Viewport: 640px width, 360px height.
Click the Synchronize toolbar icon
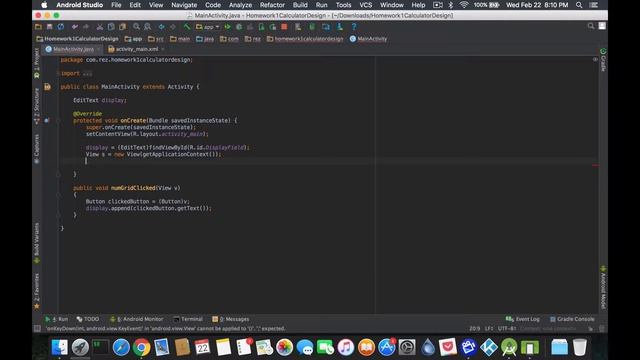click(x=61, y=27)
